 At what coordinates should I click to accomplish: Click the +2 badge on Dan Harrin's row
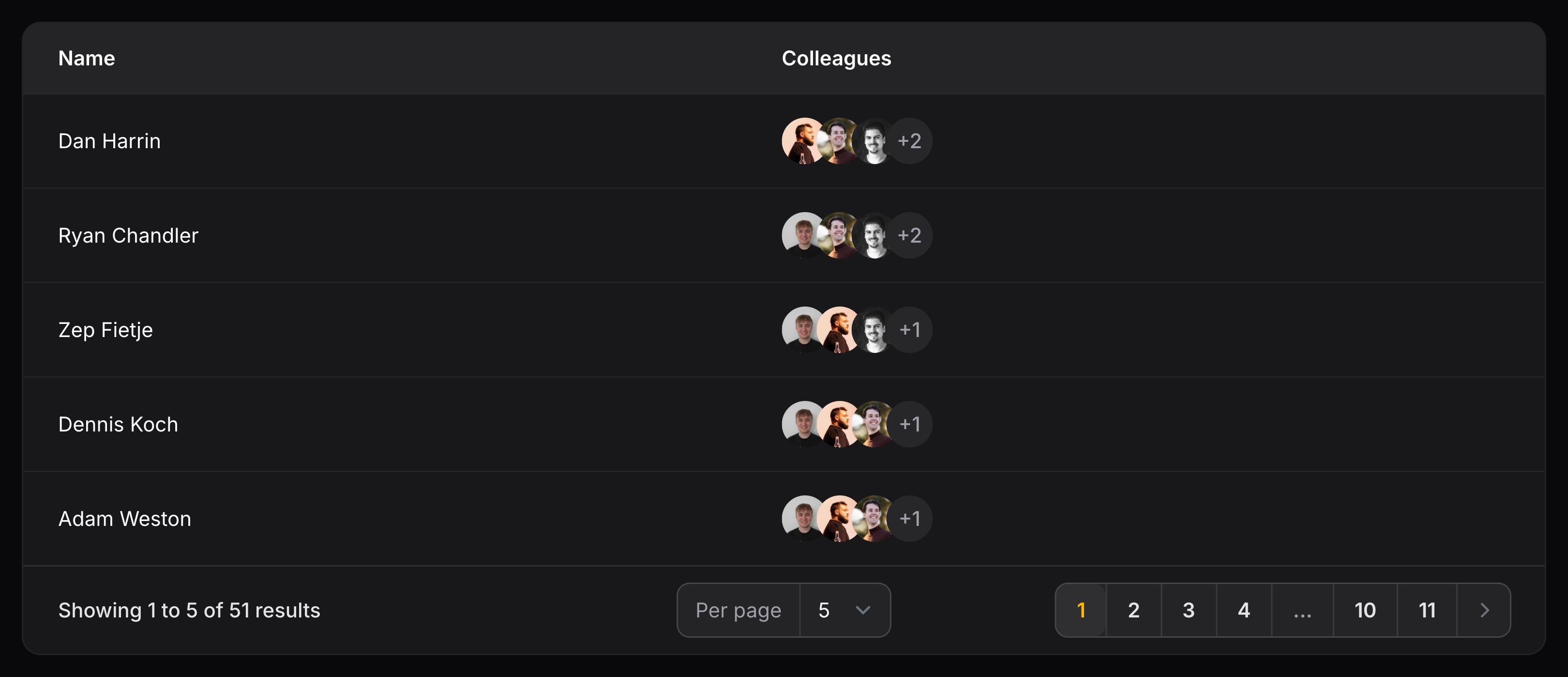910,141
